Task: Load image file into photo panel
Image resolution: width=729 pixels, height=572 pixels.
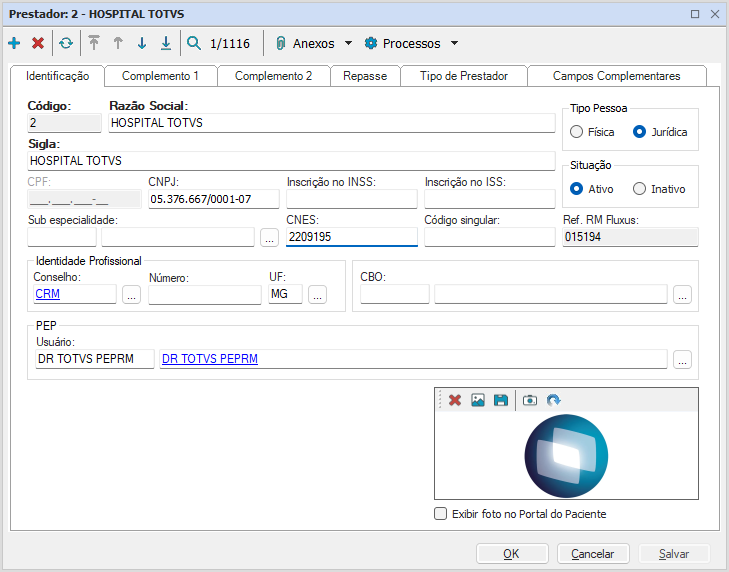Action: (478, 400)
